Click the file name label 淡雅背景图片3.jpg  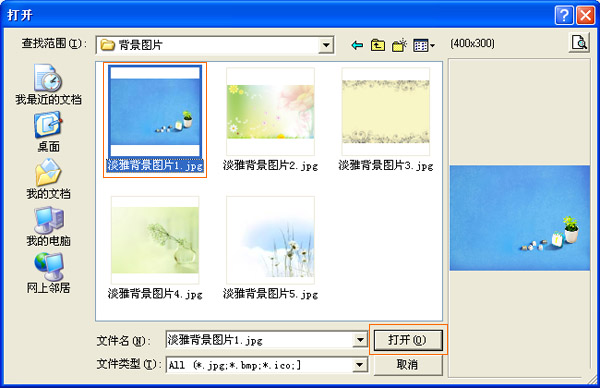click(x=386, y=166)
